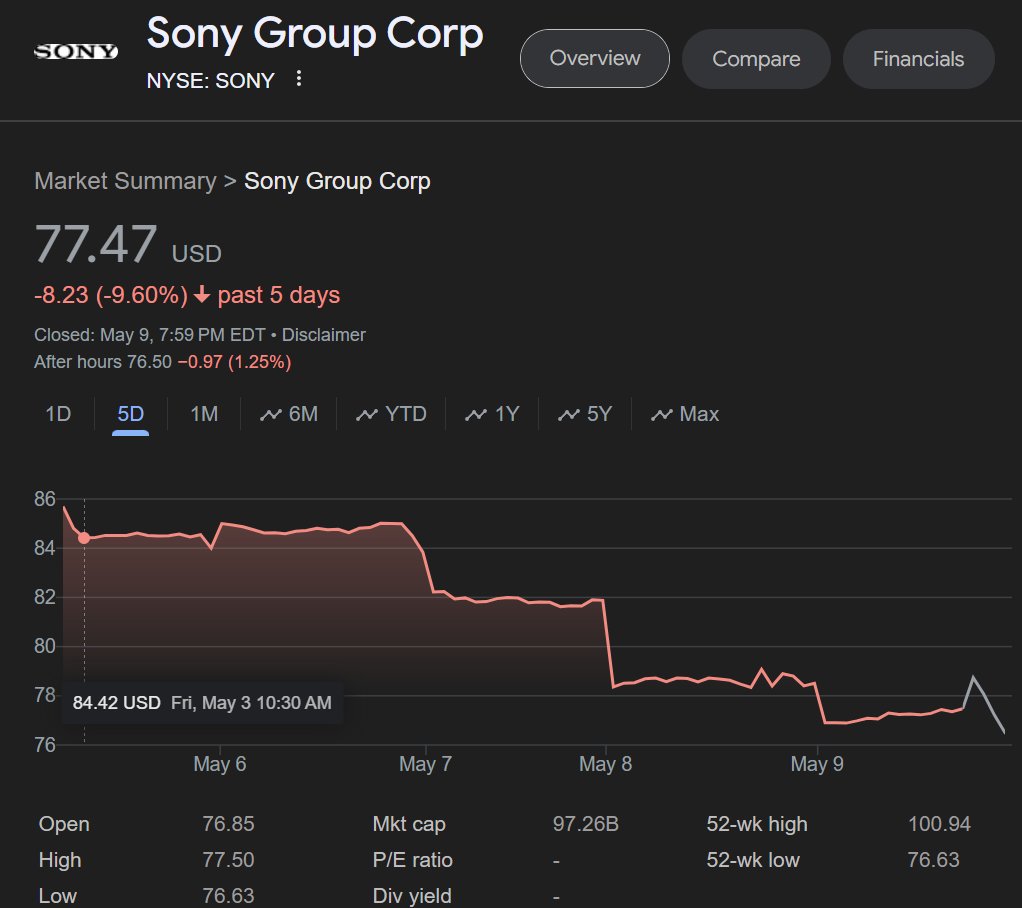
Task: Click the trend icon on 5Y
Action: [569, 415]
